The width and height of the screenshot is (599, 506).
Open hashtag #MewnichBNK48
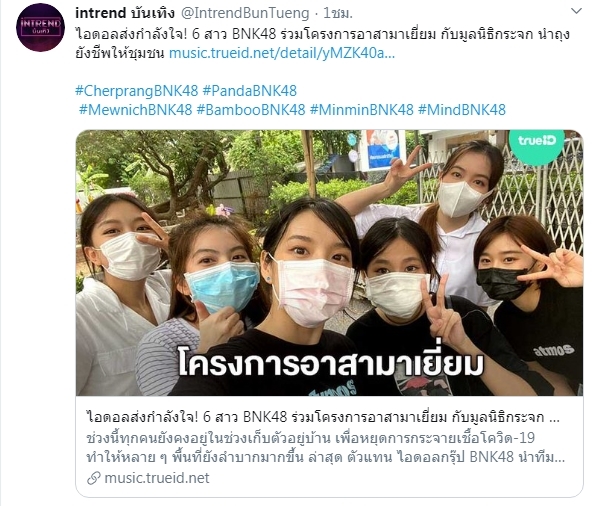tap(136, 110)
